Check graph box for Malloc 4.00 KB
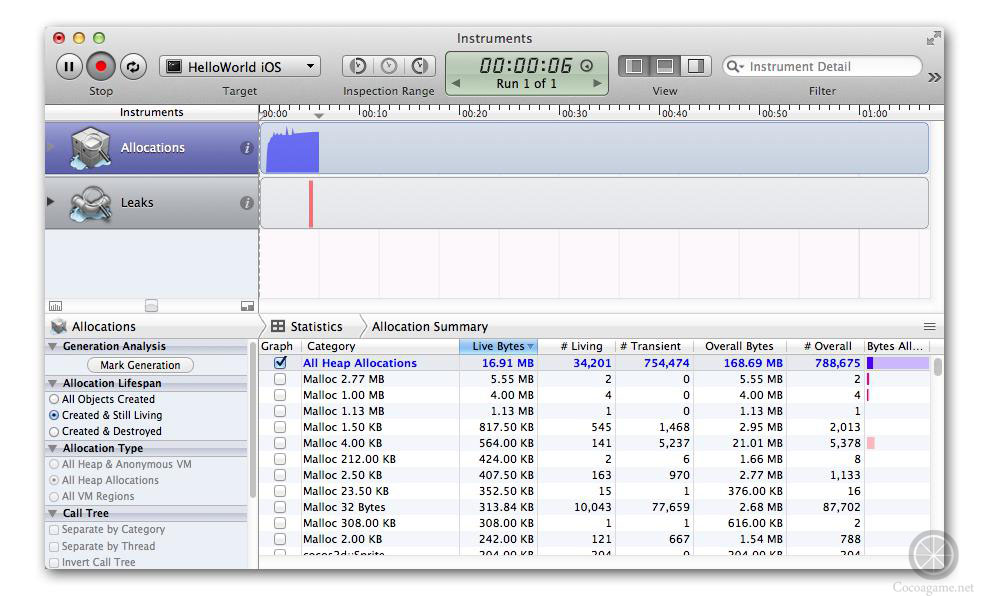 [x=280, y=443]
